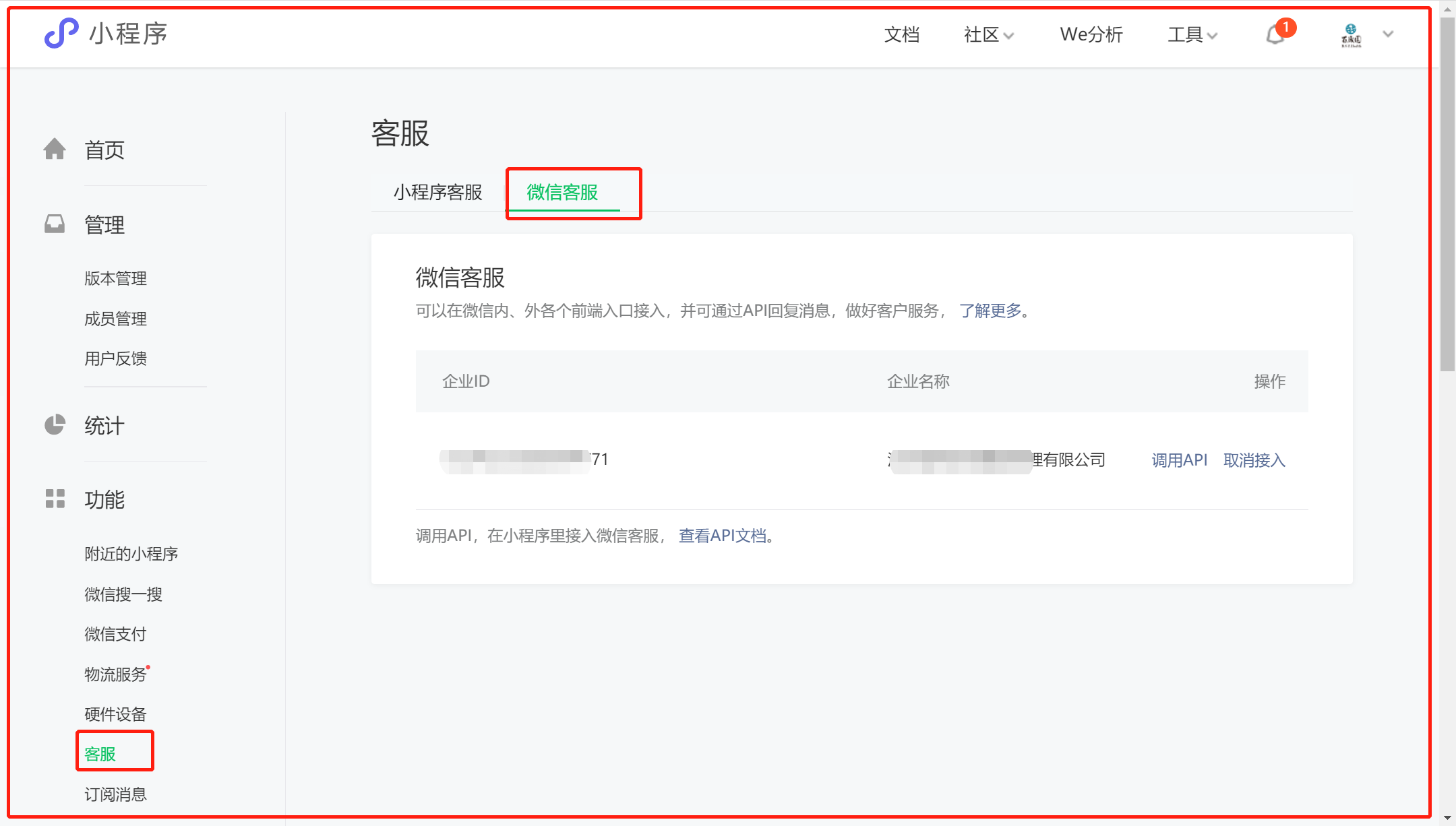Click the 管理 section heading
This screenshot has width=1456, height=826.
point(104,224)
